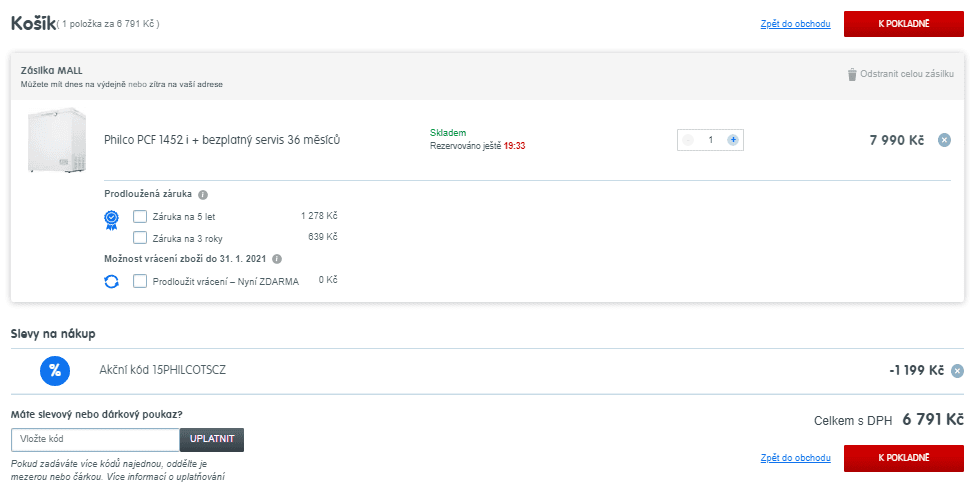Click the bottom K POKLADNĚ button
976x483 pixels.
coord(904,458)
